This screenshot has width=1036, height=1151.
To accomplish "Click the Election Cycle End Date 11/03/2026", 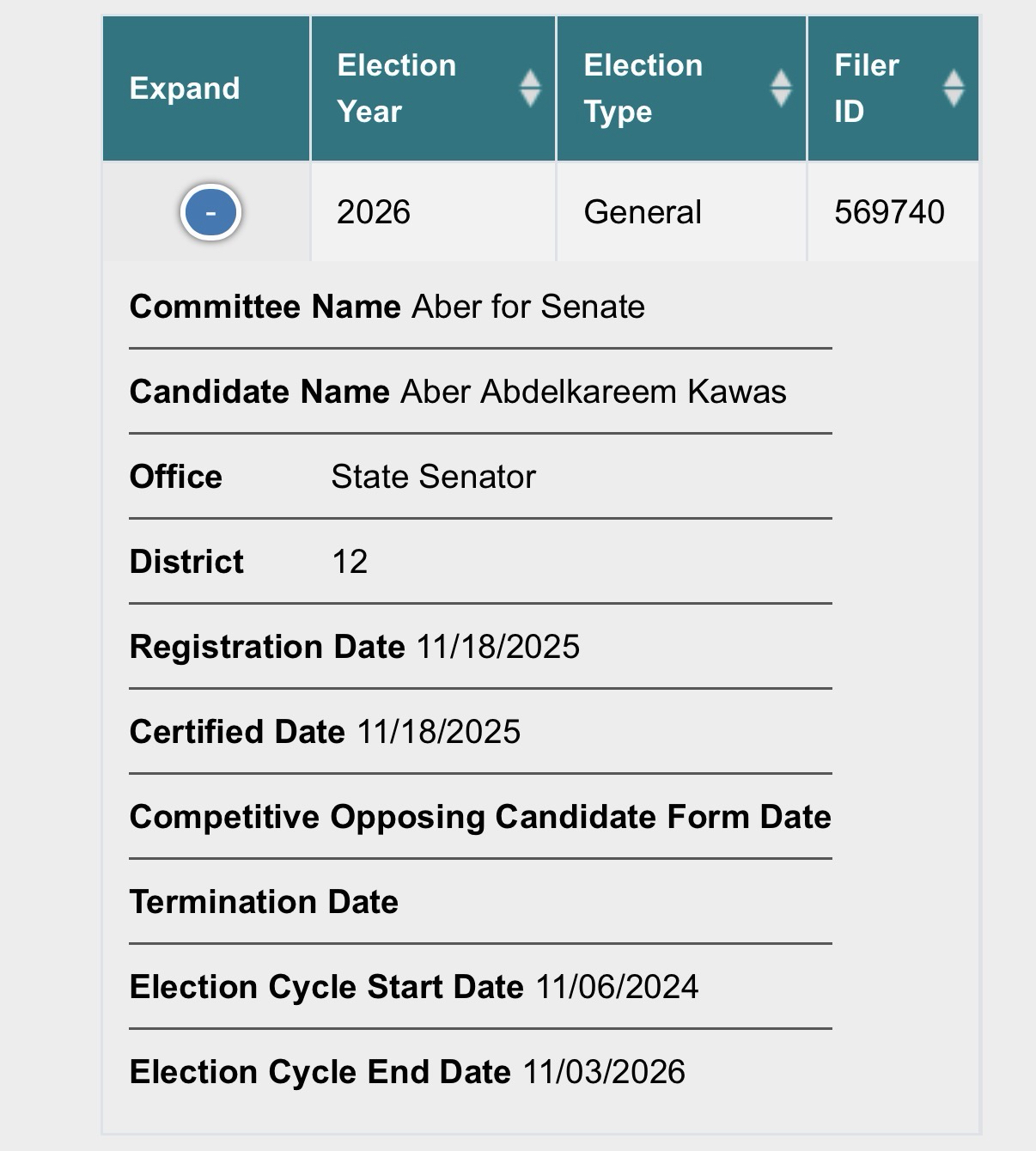I will (604, 1072).
